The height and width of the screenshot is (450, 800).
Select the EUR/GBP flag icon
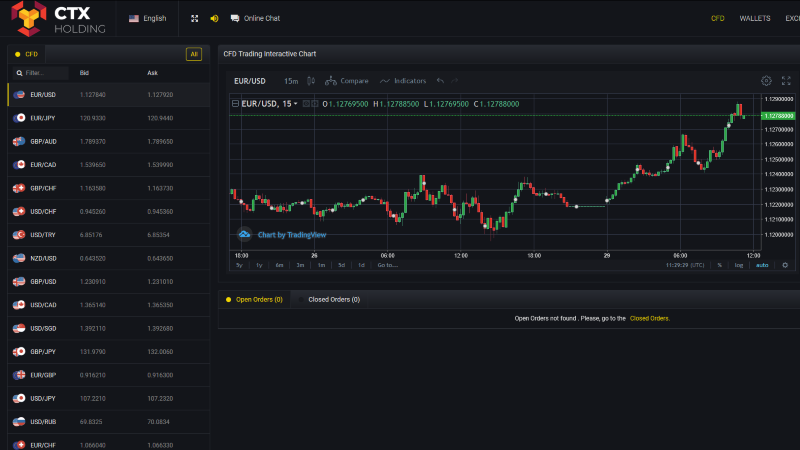pyautogui.click(x=19, y=375)
